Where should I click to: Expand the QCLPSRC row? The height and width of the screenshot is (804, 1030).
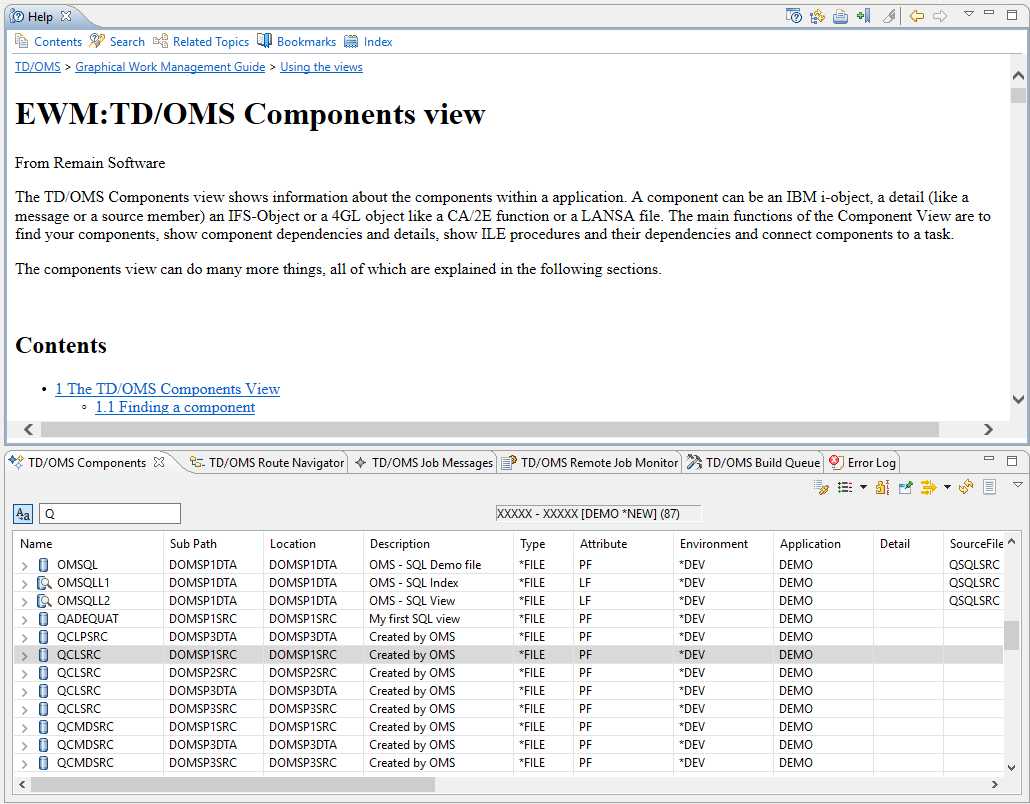click(24, 638)
